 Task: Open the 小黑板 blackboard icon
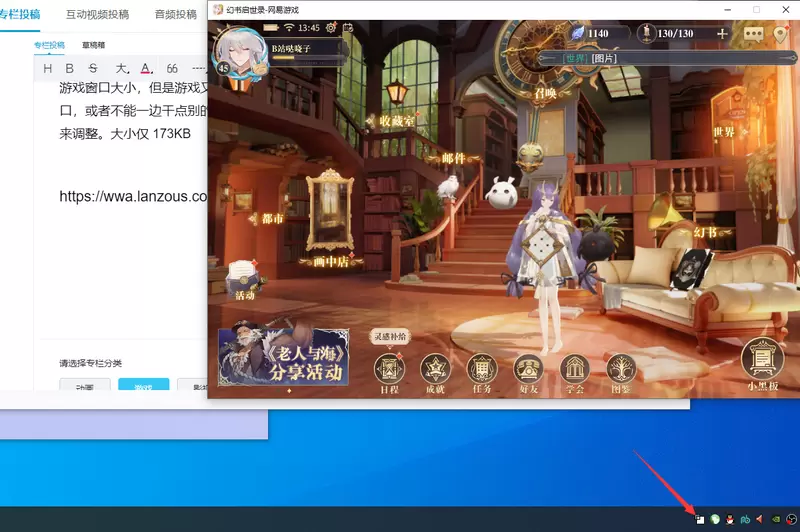coord(763,365)
